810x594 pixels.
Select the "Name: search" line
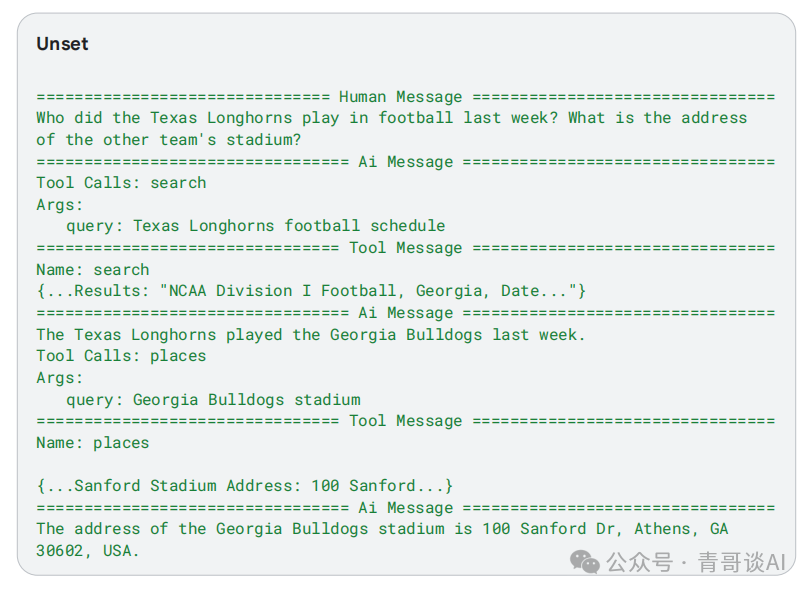click(93, 270)
